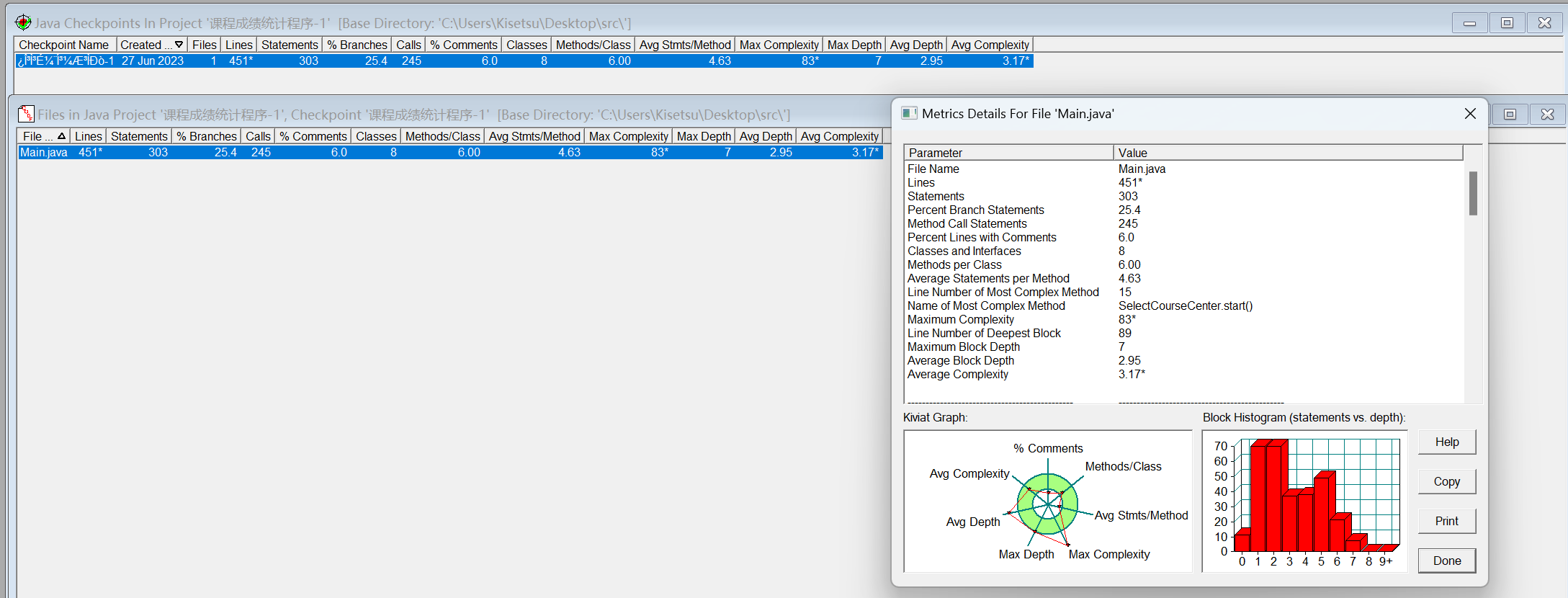Sort checkpoints list by % Branches header
Screen dimensions: 1568x598
[357, 45]
